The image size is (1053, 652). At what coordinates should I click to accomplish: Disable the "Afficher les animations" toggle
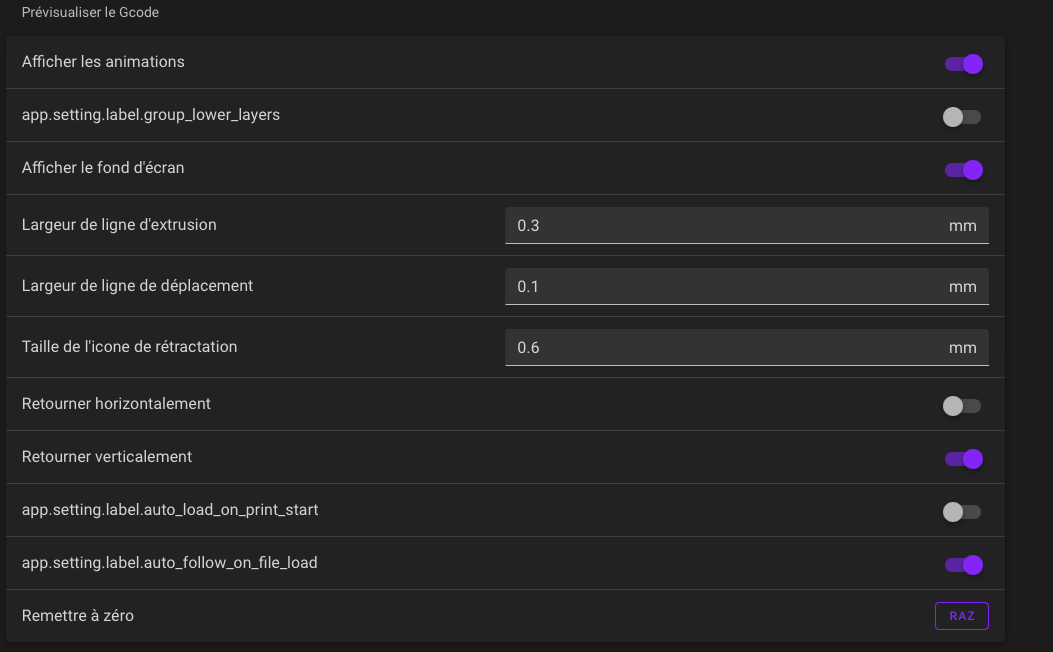coord(964,63)
